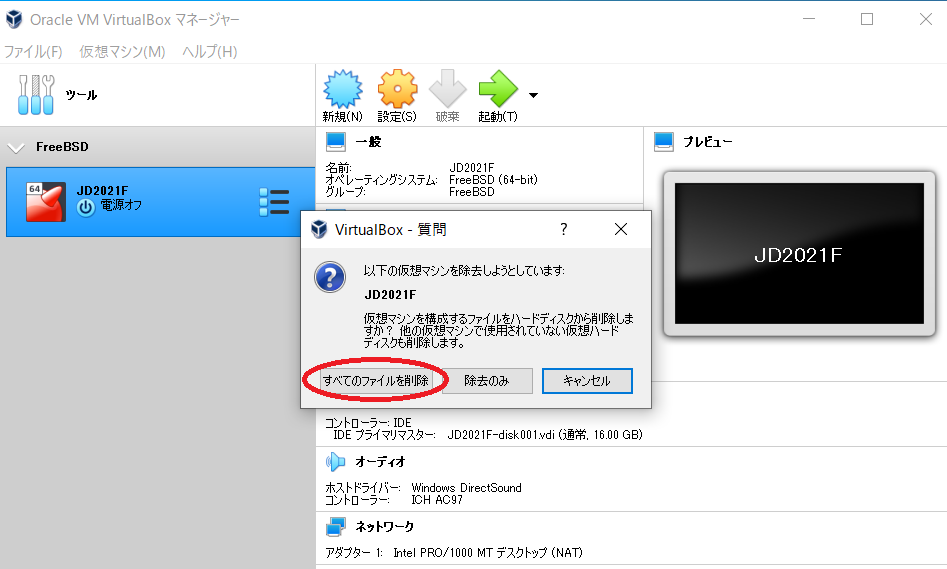The image size is (947, 569).
Task: Select the JD2021F virtual machine entry
Action: 150,201
